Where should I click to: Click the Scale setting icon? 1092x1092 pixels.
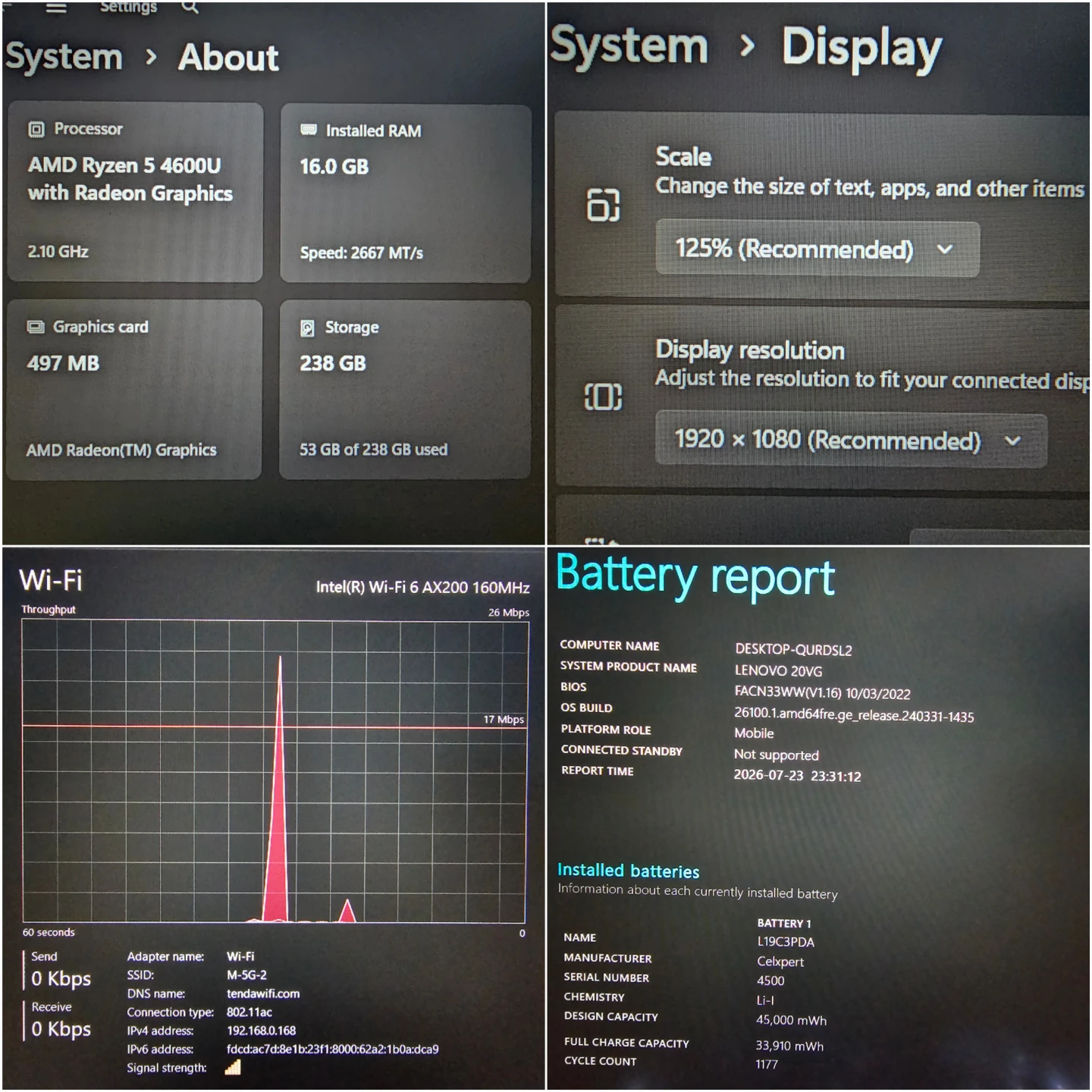[604, 205]
